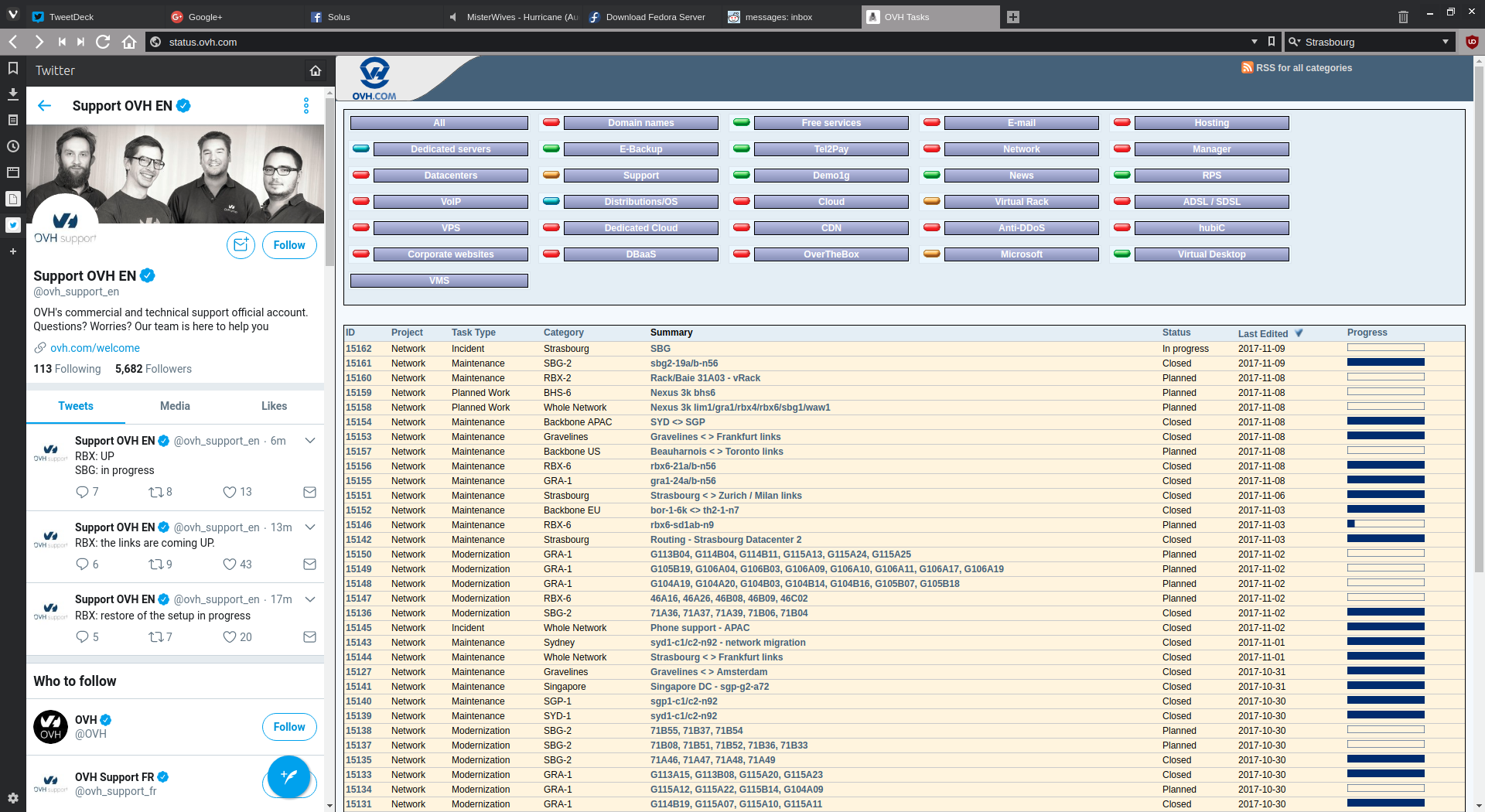
Task: Open search history dropdown arrow
Action: [x=1445, y=42]
